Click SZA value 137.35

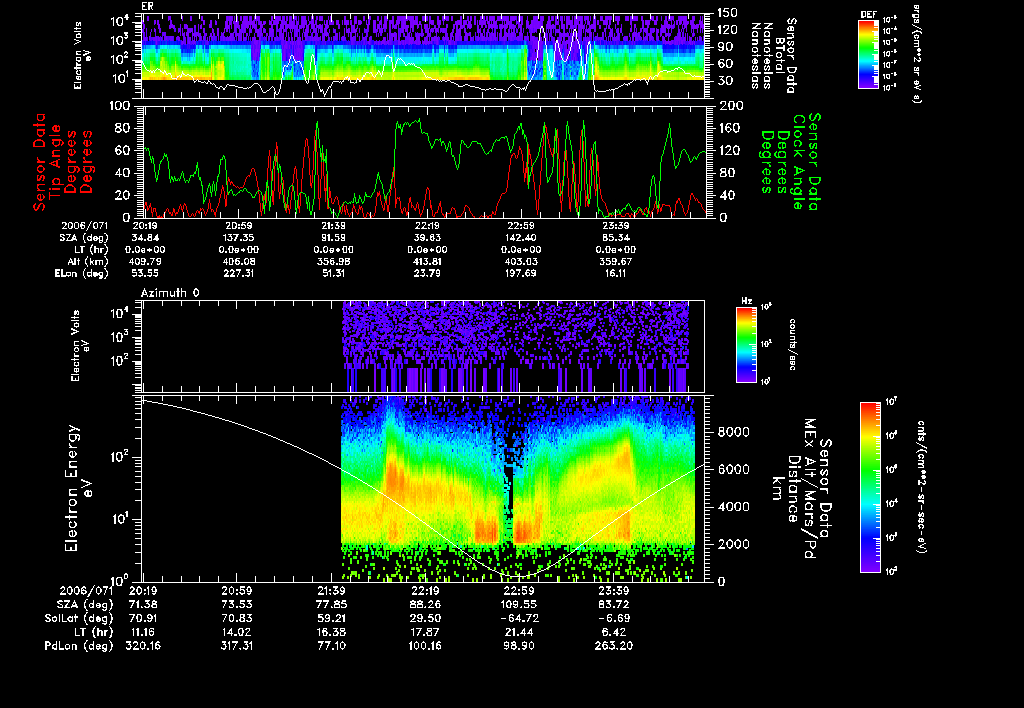[x=238, y=238]
